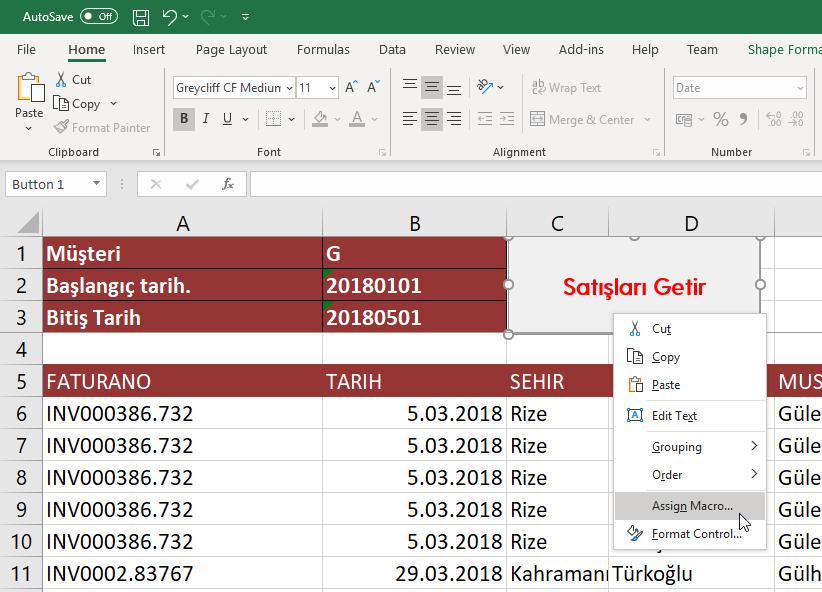This screenshot has width=822, height=592.
Task: Click the Save icon in title bar
Action: click(x=141, y=17)
